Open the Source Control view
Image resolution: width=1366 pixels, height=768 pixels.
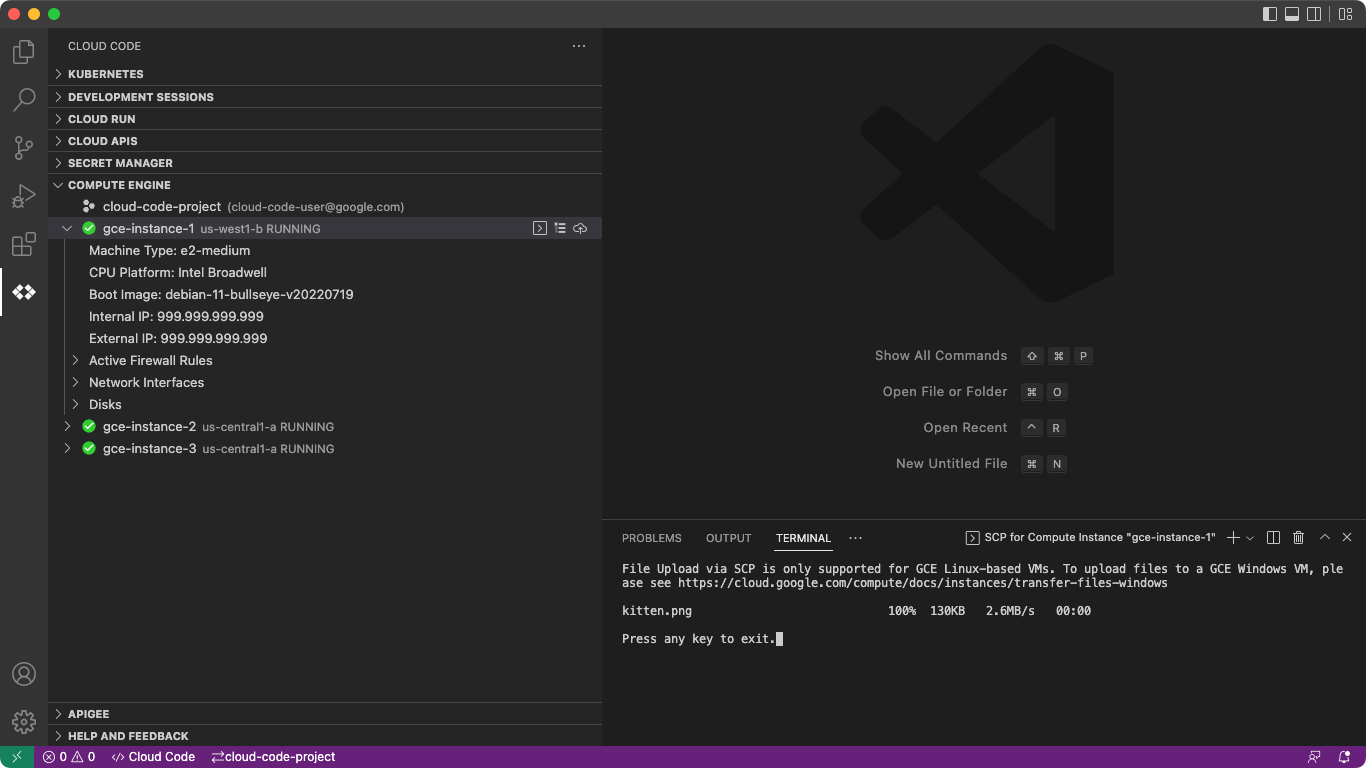tap(24, 148)
